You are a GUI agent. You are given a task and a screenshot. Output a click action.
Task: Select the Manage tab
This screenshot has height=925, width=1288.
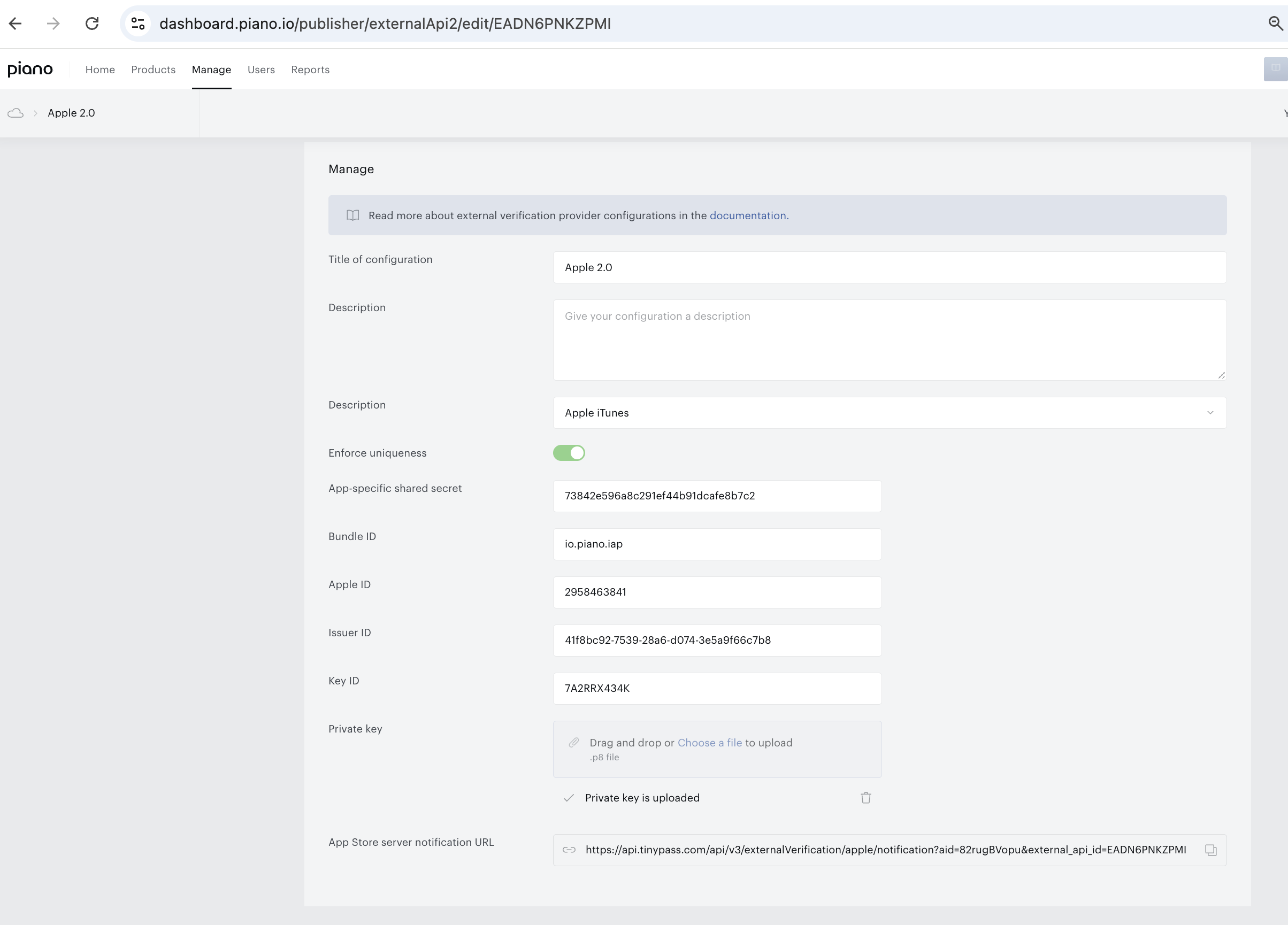211,70
